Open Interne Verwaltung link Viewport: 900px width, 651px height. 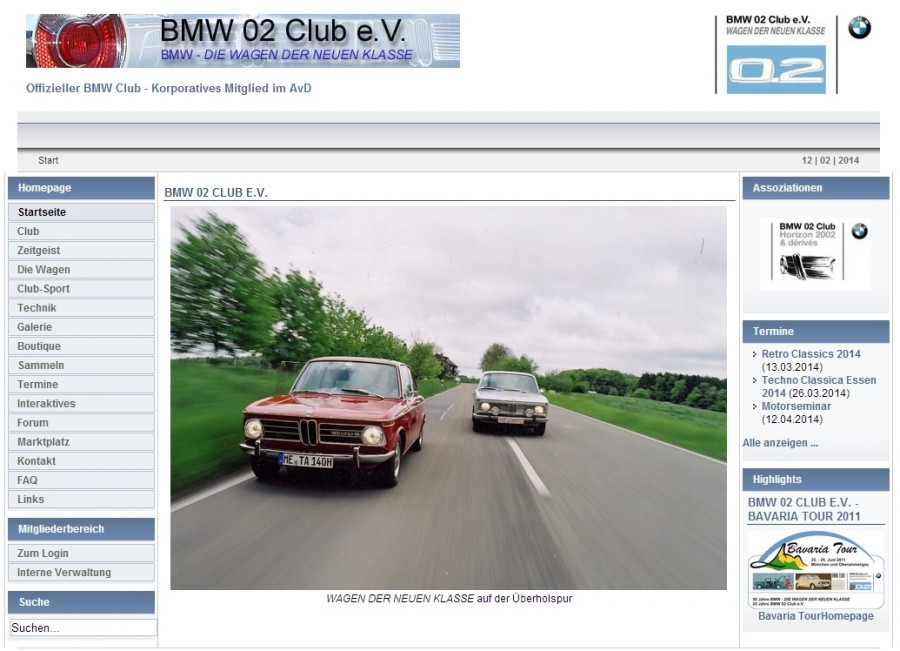[x=82, y=572]
